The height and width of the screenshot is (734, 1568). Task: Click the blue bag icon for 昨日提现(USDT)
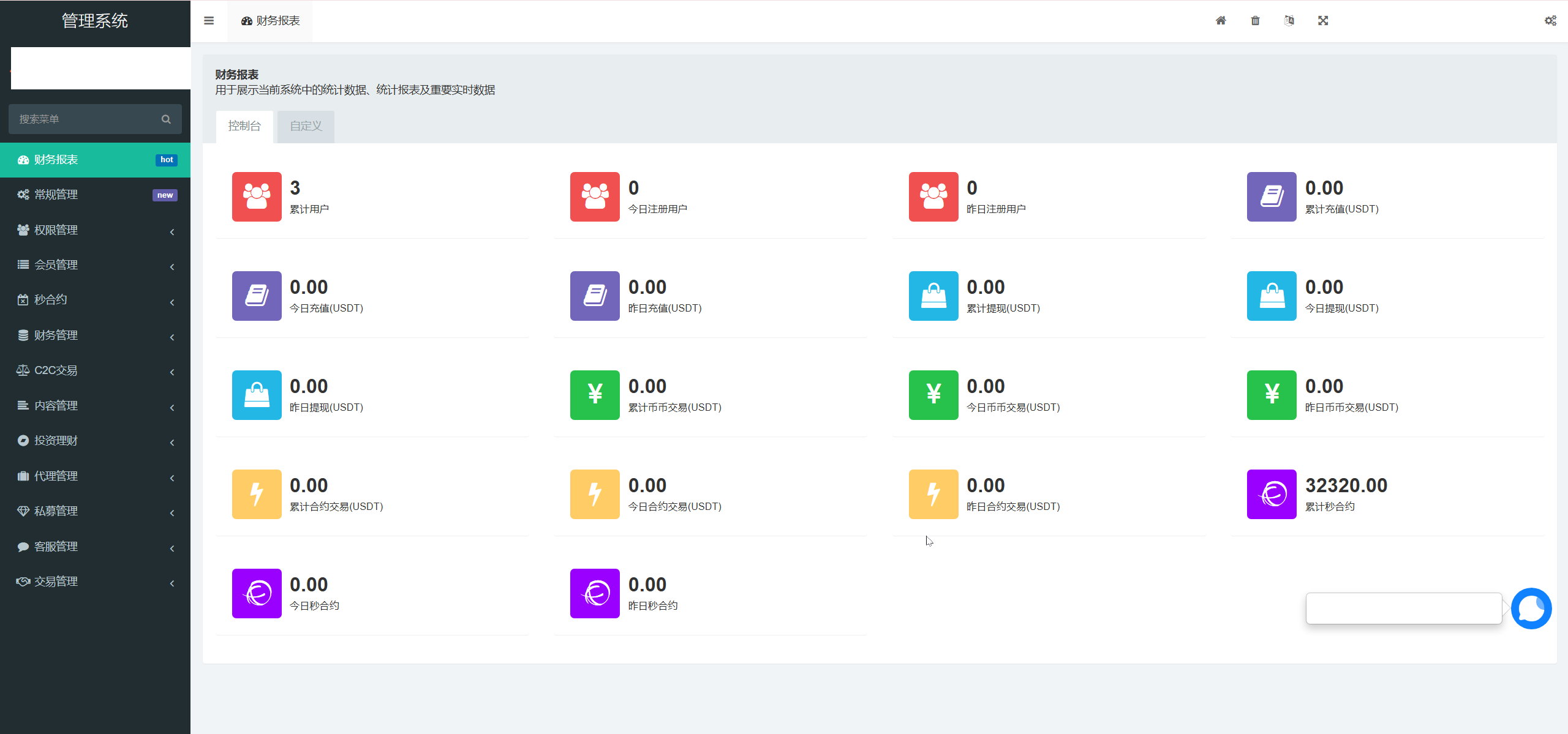click(x=257, y=395)
